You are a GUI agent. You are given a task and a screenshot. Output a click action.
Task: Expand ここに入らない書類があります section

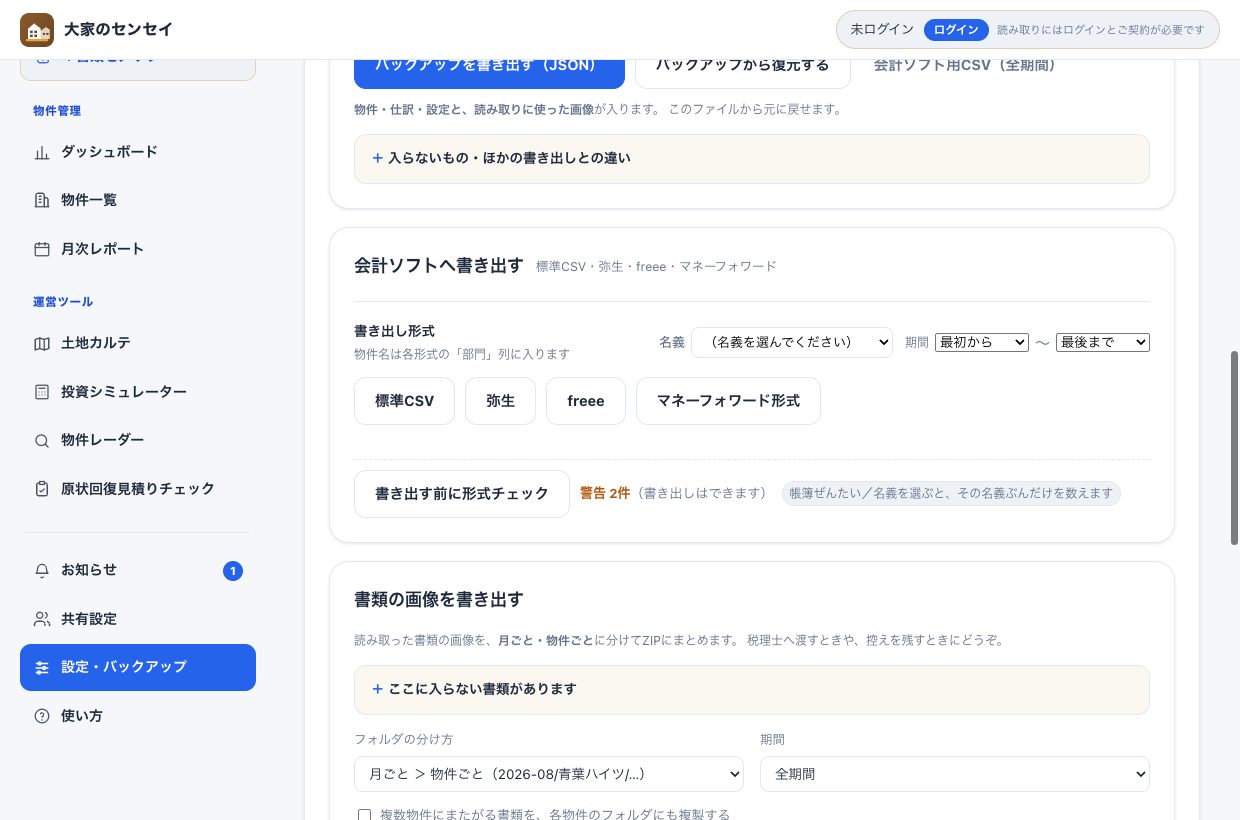click(752, 690)
